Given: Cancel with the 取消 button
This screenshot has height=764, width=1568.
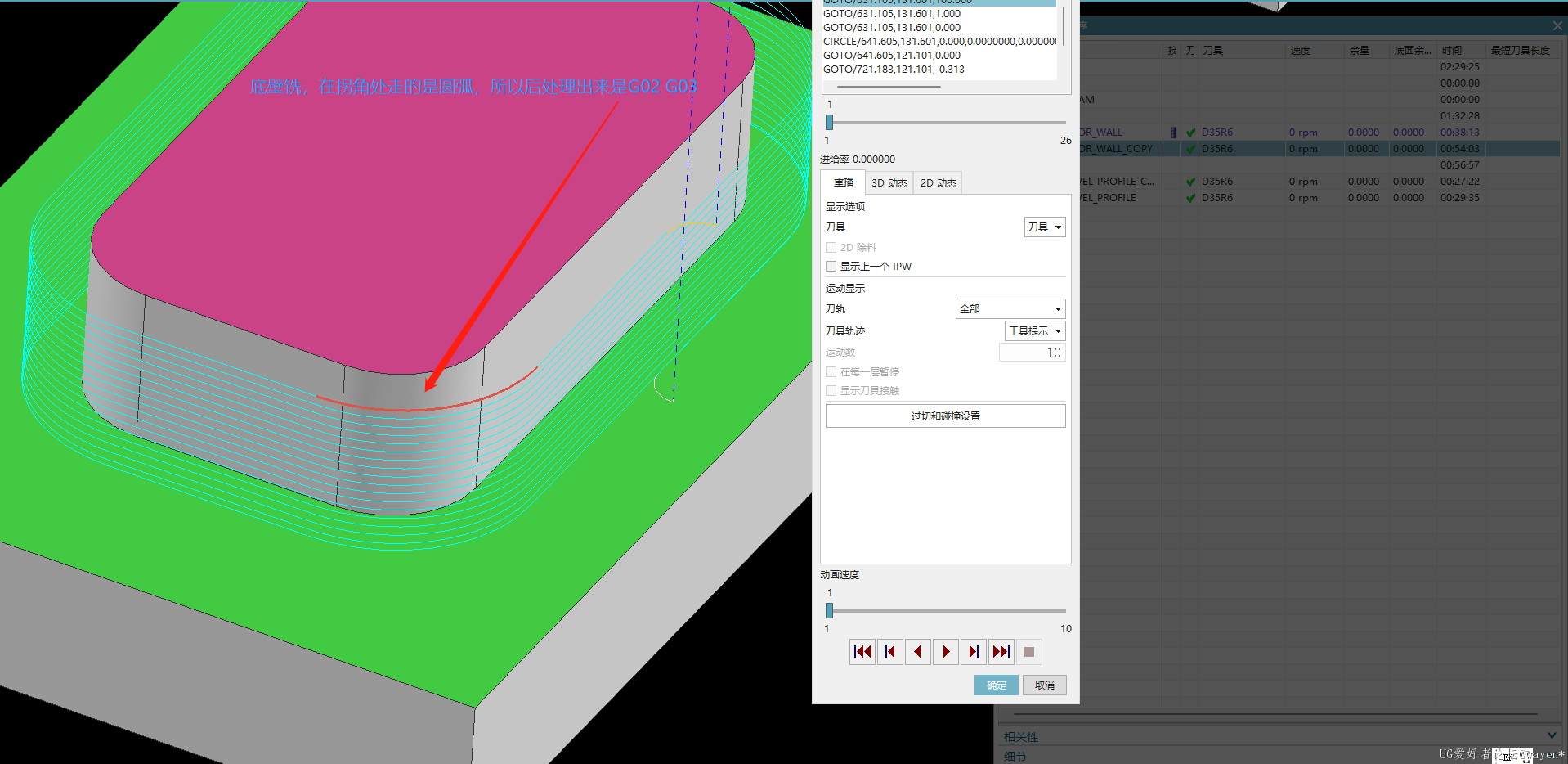Looking at the screenshot, I should coord(1045,685).
